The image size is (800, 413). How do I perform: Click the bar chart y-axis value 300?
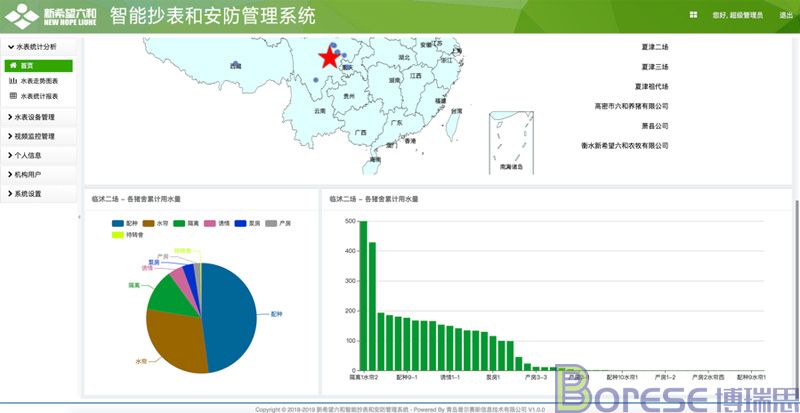(350, 281)
